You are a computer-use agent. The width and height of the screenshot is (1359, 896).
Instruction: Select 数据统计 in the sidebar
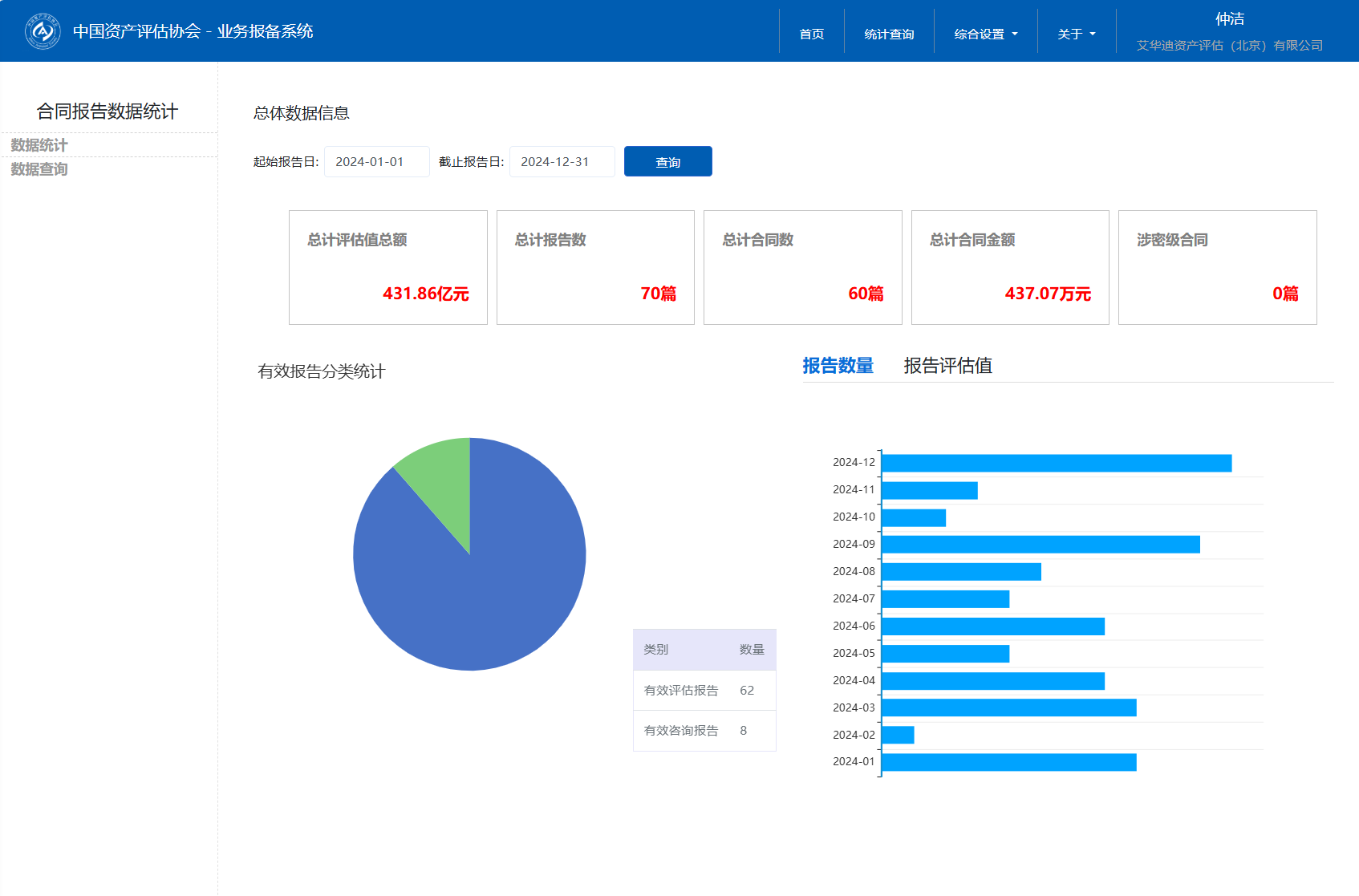point(39,145)
